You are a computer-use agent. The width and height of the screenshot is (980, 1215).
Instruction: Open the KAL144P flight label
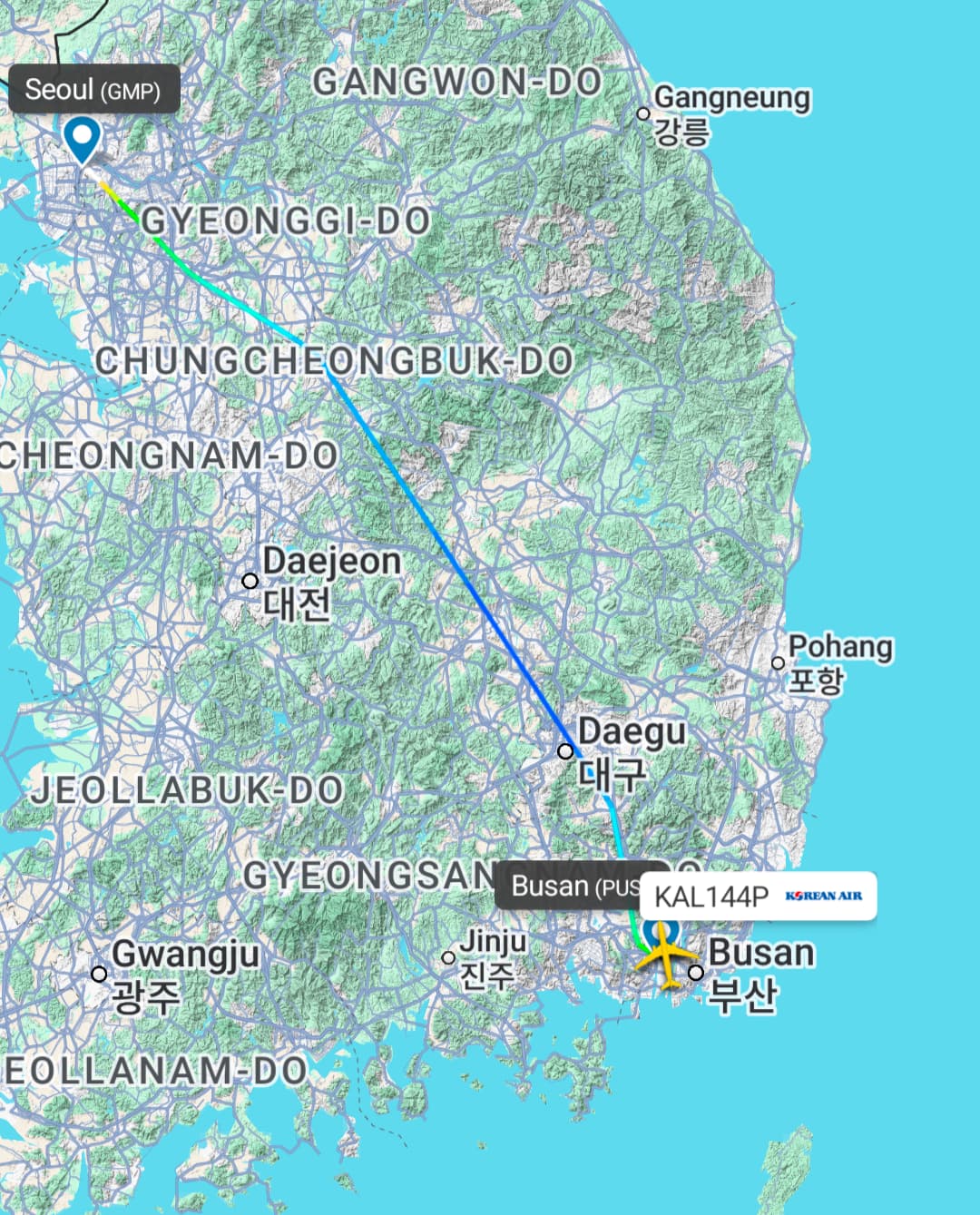click(759, 897)
